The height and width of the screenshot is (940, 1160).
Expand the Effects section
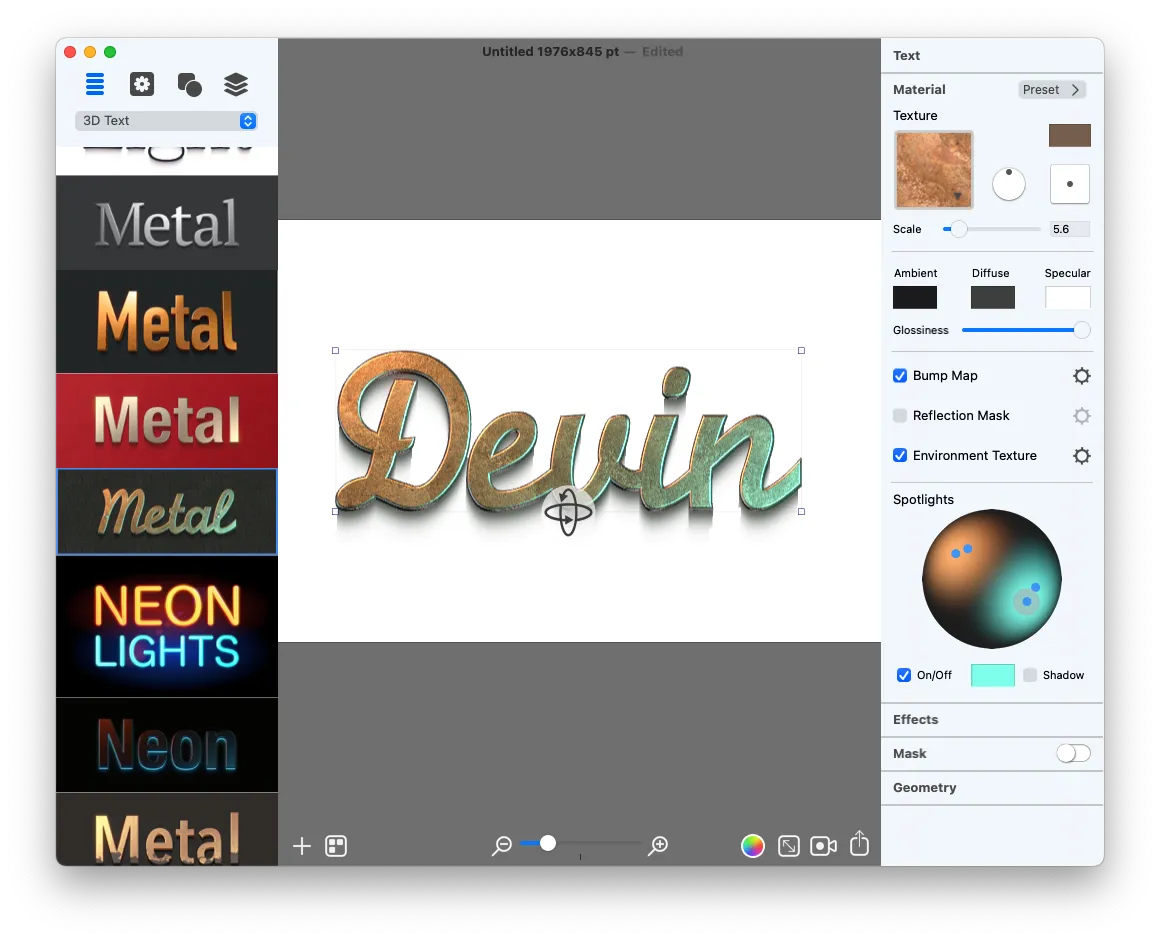click(x=916, y=720)
